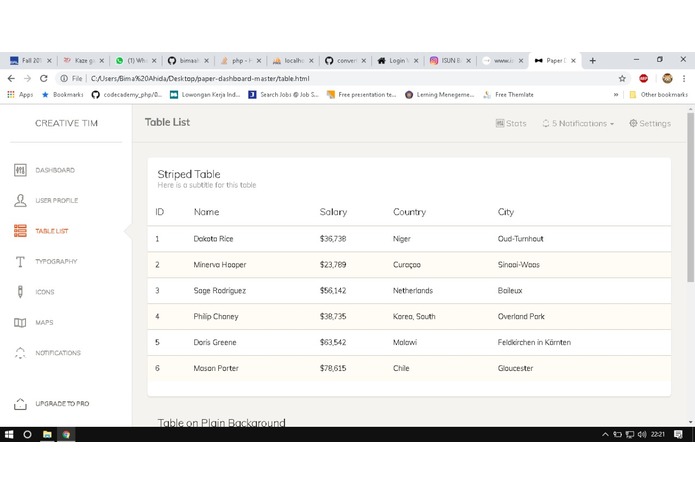The height and width of the screenshot is (494, 695).
Task: Click the Icons pencil icon in sidebar
Action: [20, 292]
